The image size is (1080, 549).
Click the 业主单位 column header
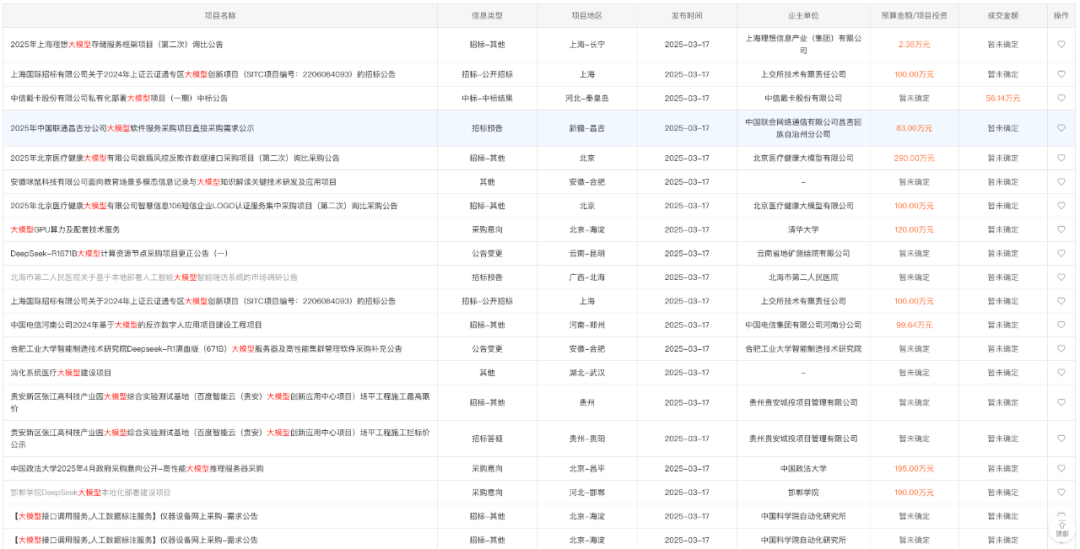pos(803,15)
